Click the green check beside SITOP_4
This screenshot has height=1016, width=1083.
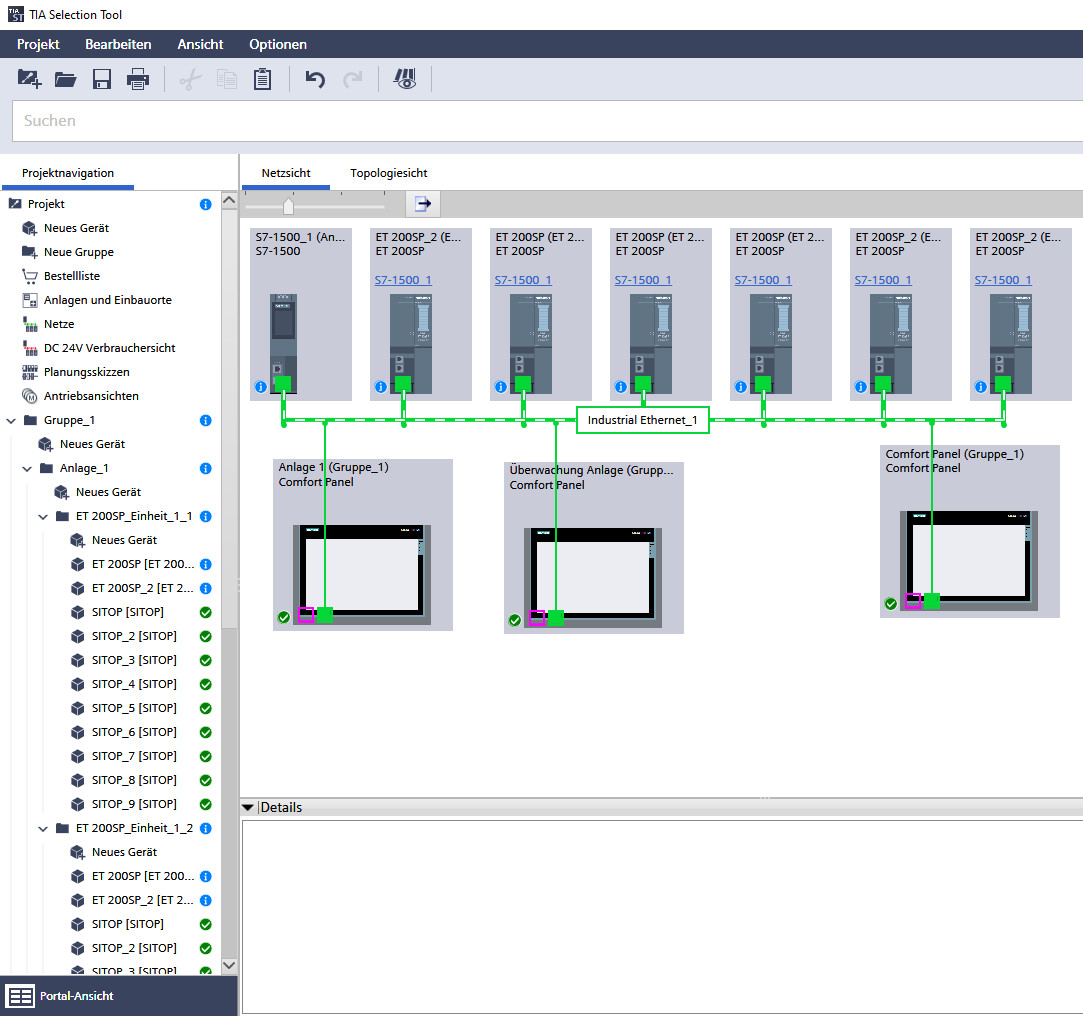tap(206, 684)
